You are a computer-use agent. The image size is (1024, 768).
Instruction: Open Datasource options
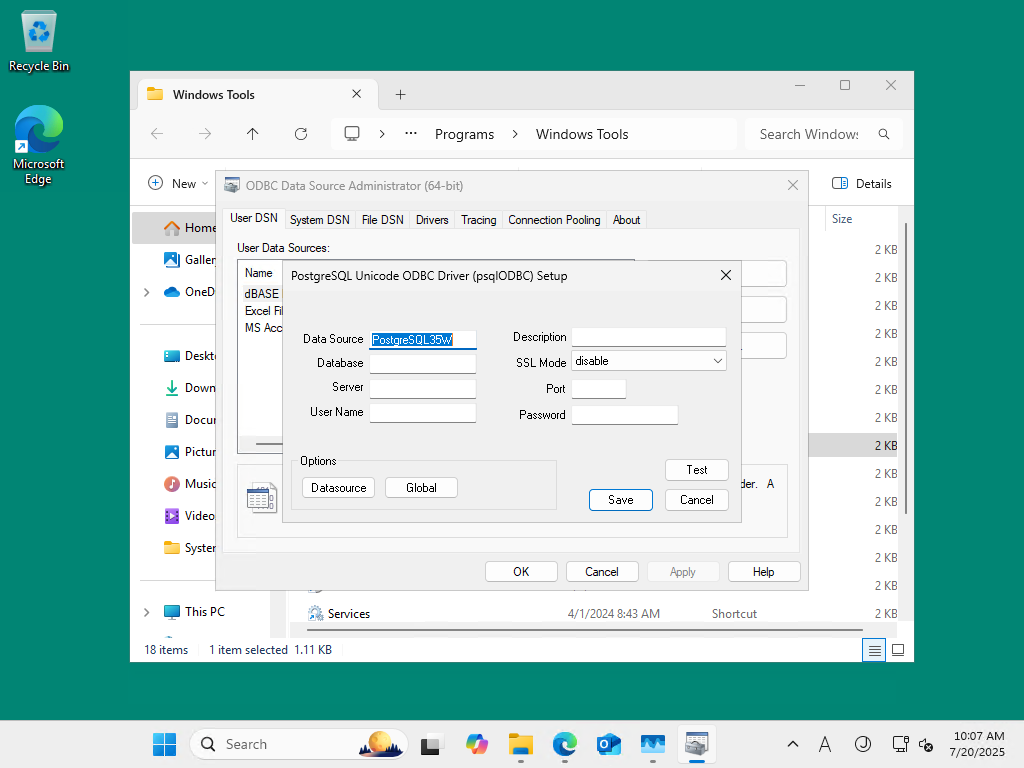point(338,488)
